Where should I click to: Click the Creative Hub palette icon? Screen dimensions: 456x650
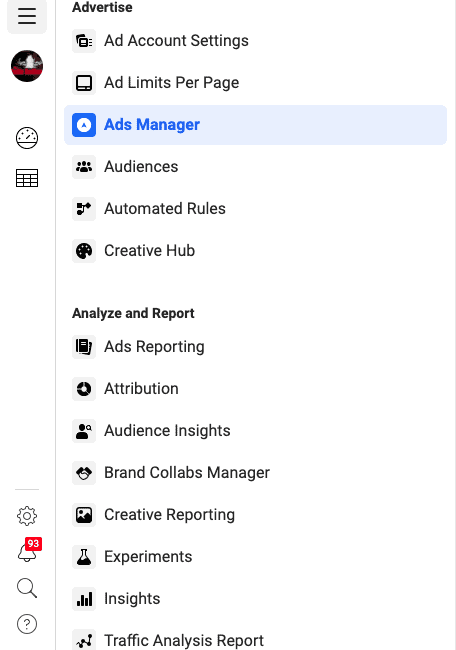[x=84, y=251]
